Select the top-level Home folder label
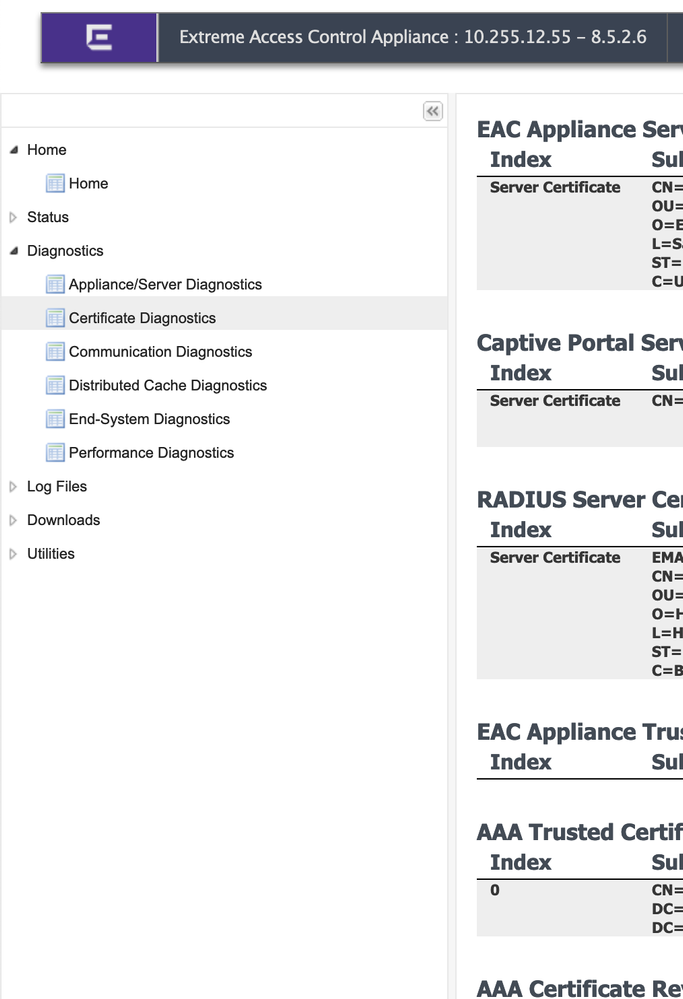 click(47, 150)
